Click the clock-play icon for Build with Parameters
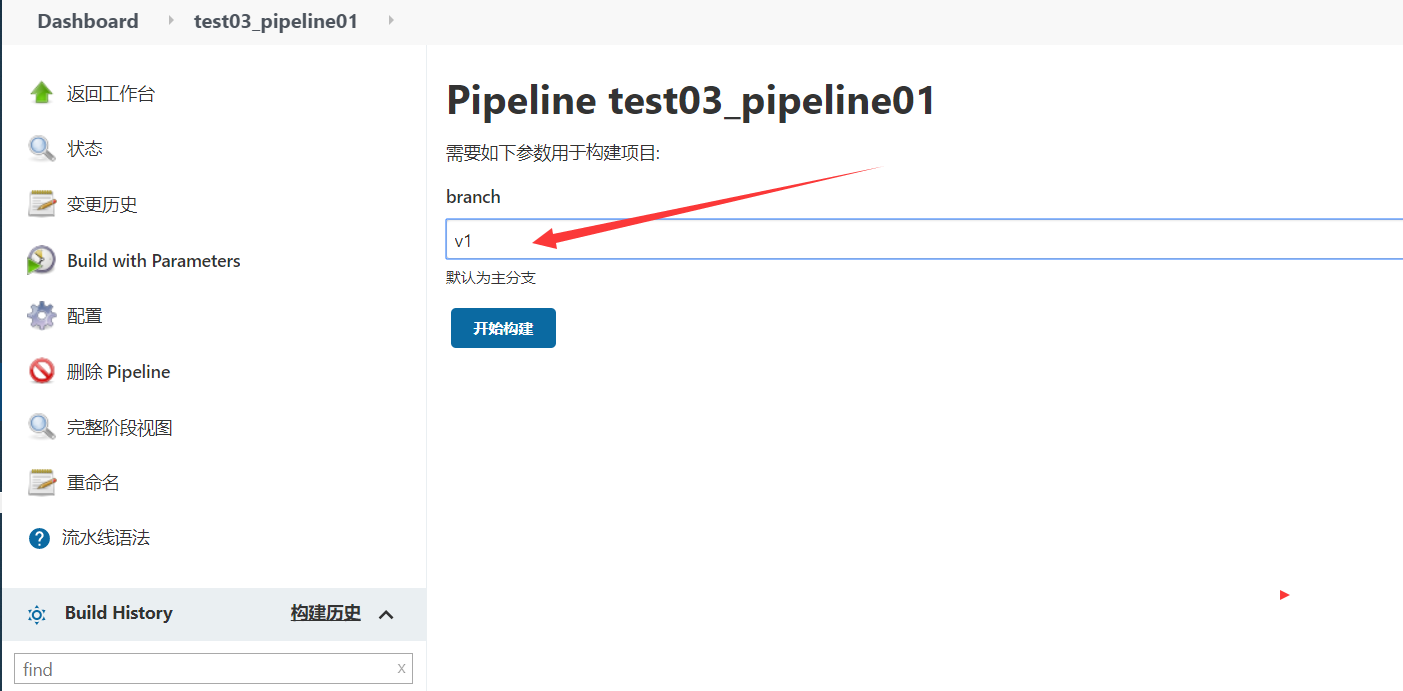This screenshot has height=691, width=1403. pos(41,260)
